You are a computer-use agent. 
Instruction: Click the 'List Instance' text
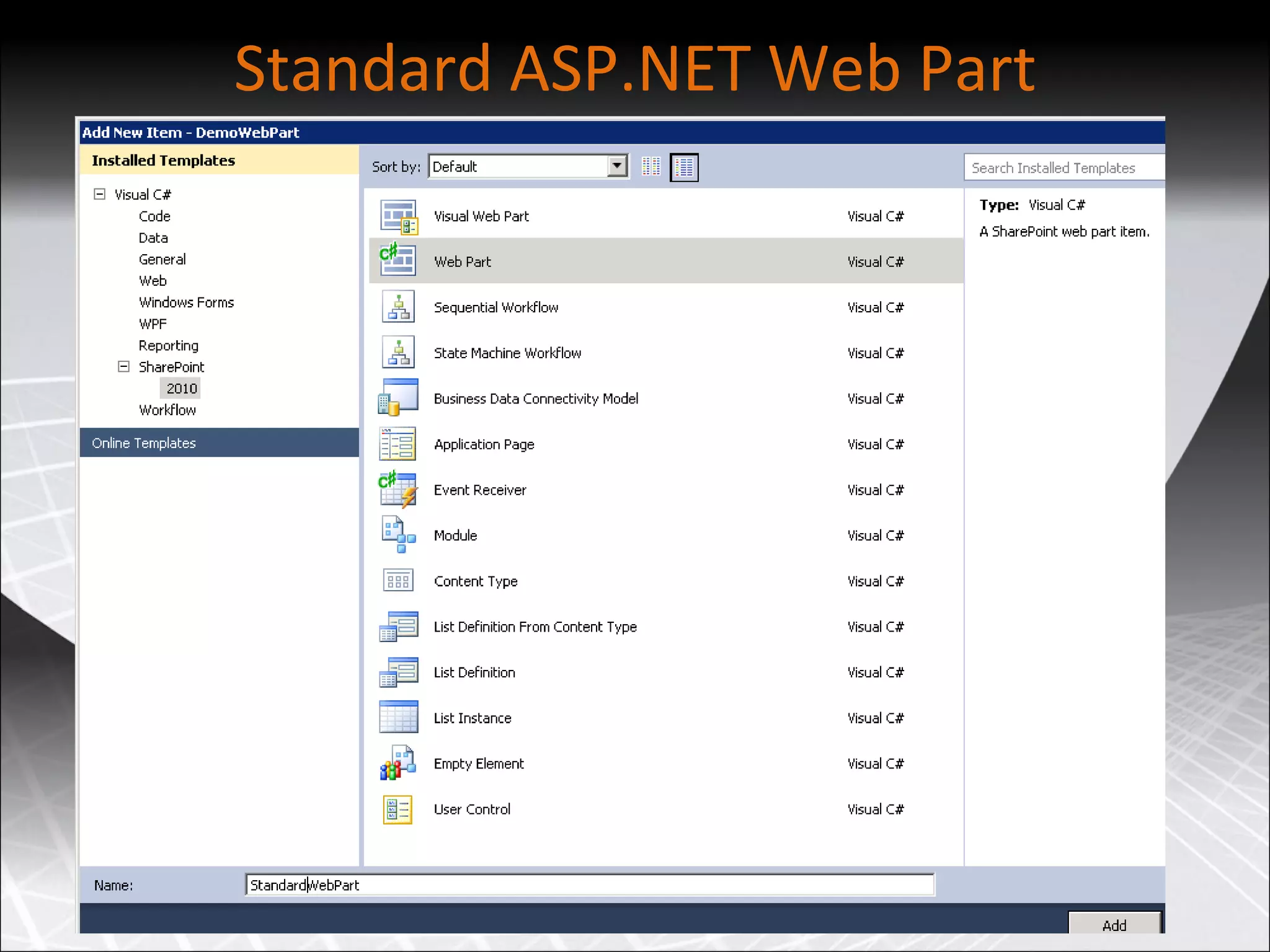(473, 718)
